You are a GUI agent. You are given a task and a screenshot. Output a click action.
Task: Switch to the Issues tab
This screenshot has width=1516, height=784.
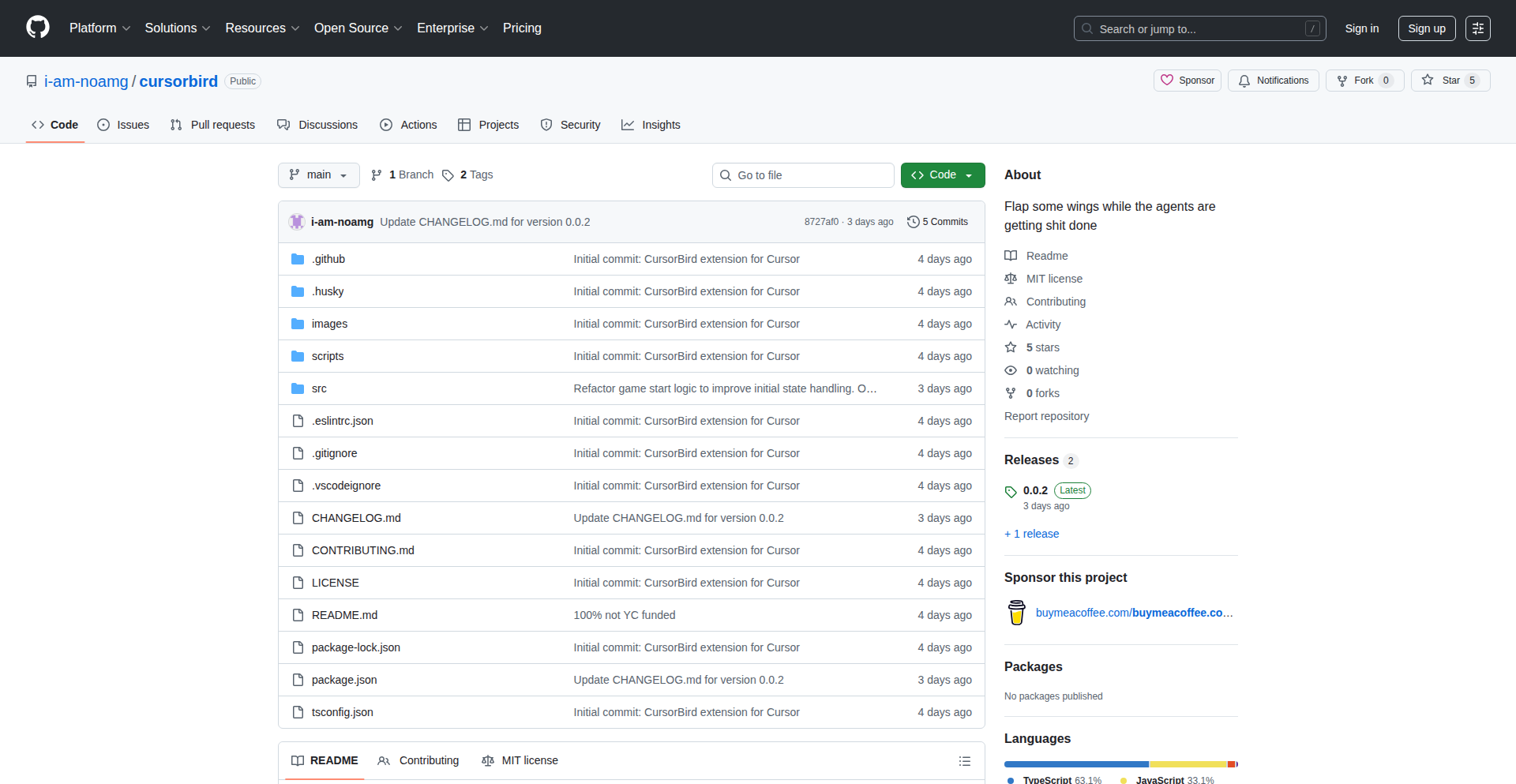click(x=123, y=125)
